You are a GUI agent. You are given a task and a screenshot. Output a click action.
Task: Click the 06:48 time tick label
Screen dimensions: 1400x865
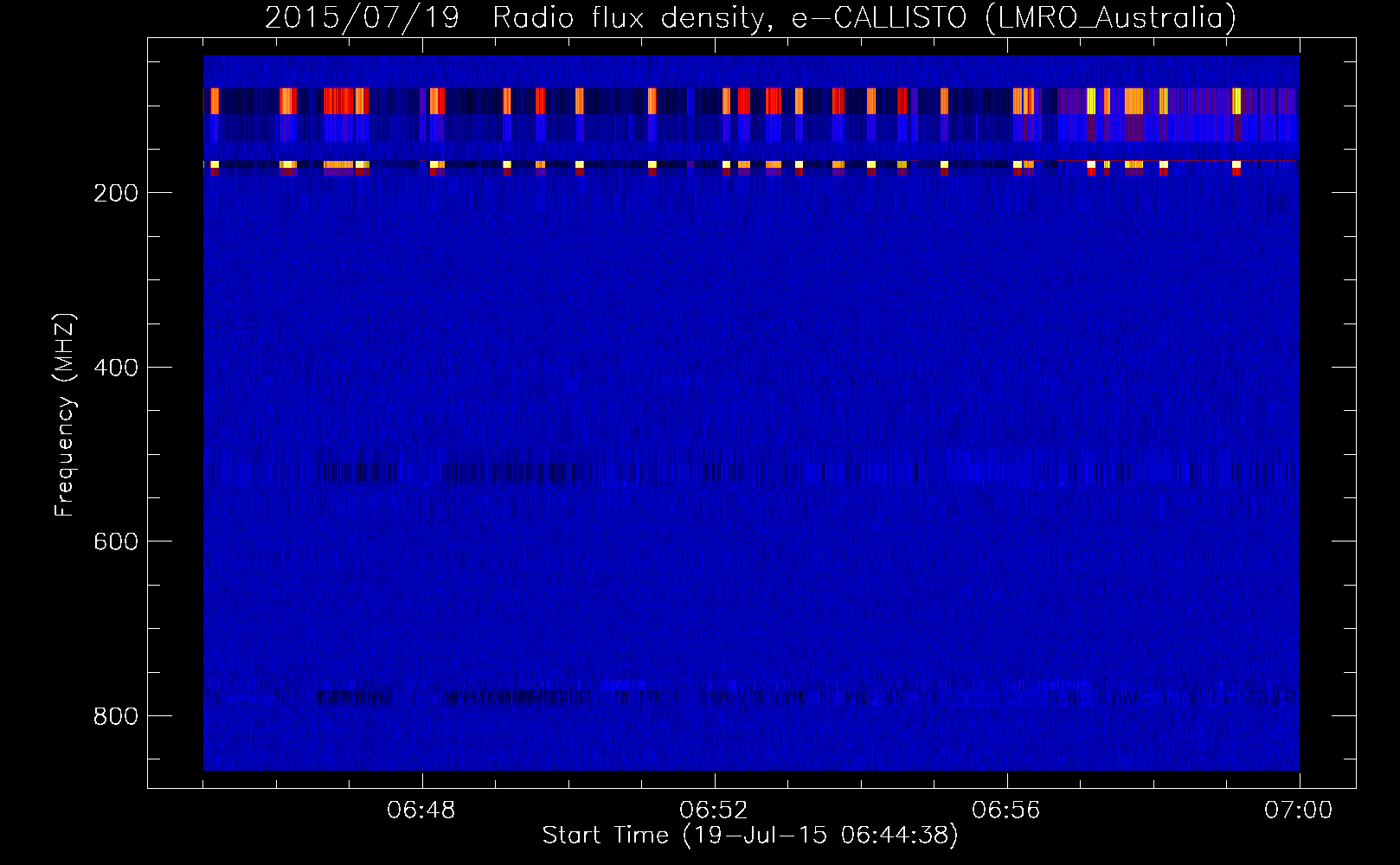[x=421, y=811]
